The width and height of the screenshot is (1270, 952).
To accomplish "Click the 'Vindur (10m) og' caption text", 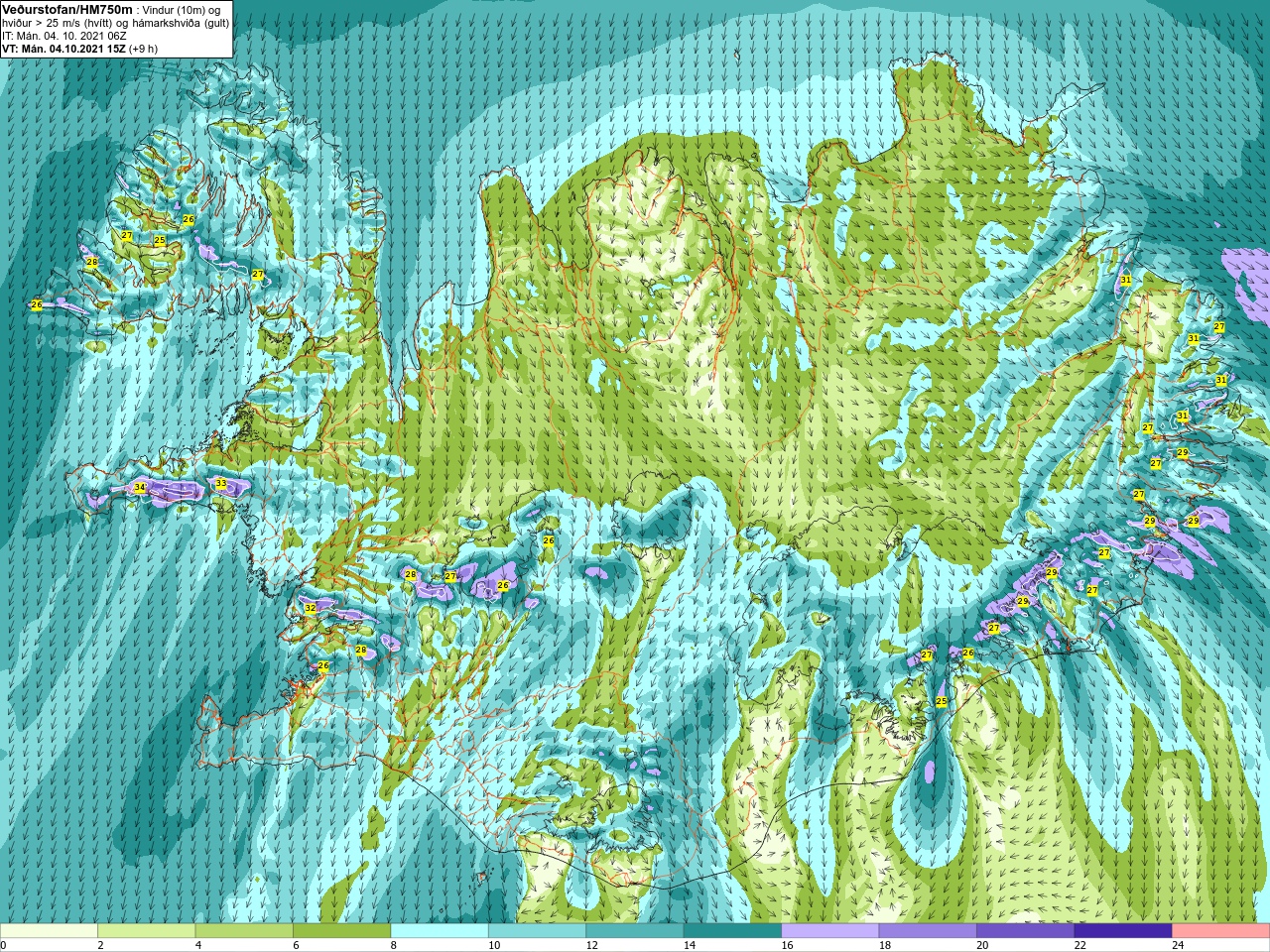I will point(182,9).
